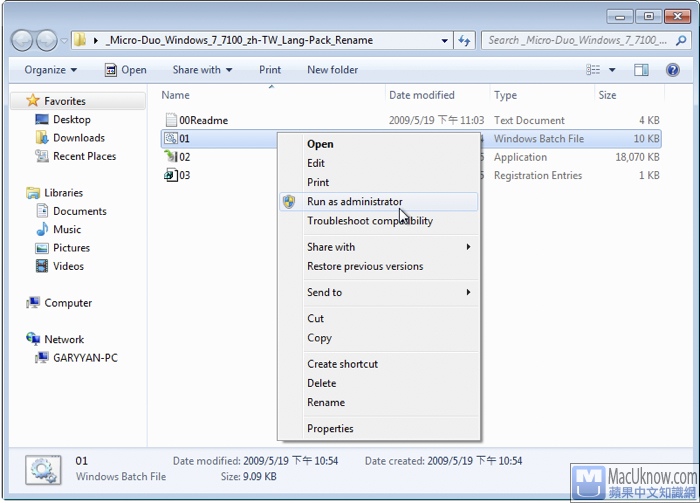Select the 03 registry file icon
Screen dimensions: 700x503
pos(171,175)
